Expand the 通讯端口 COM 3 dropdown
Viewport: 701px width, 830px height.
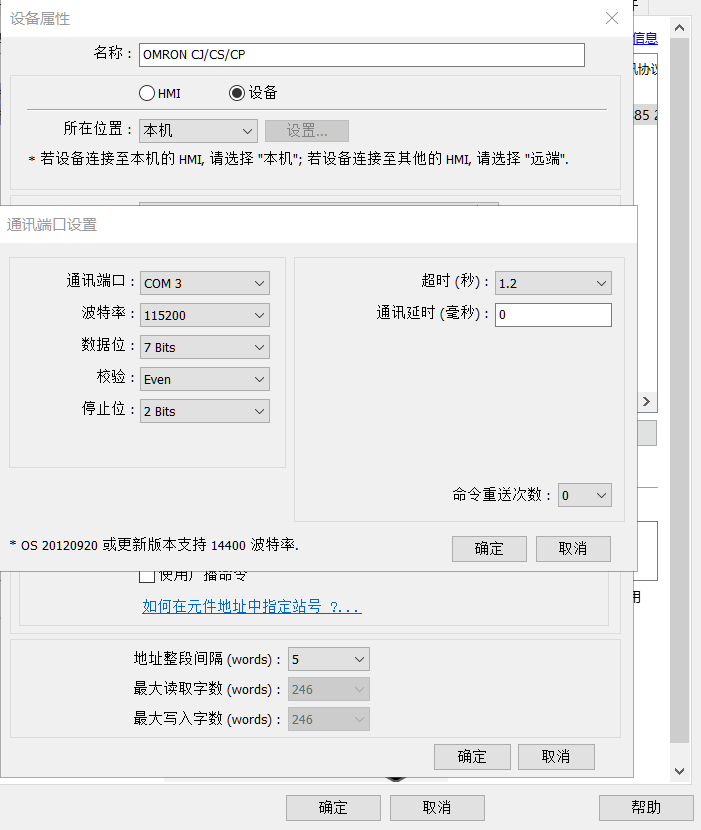pos(205,283)
